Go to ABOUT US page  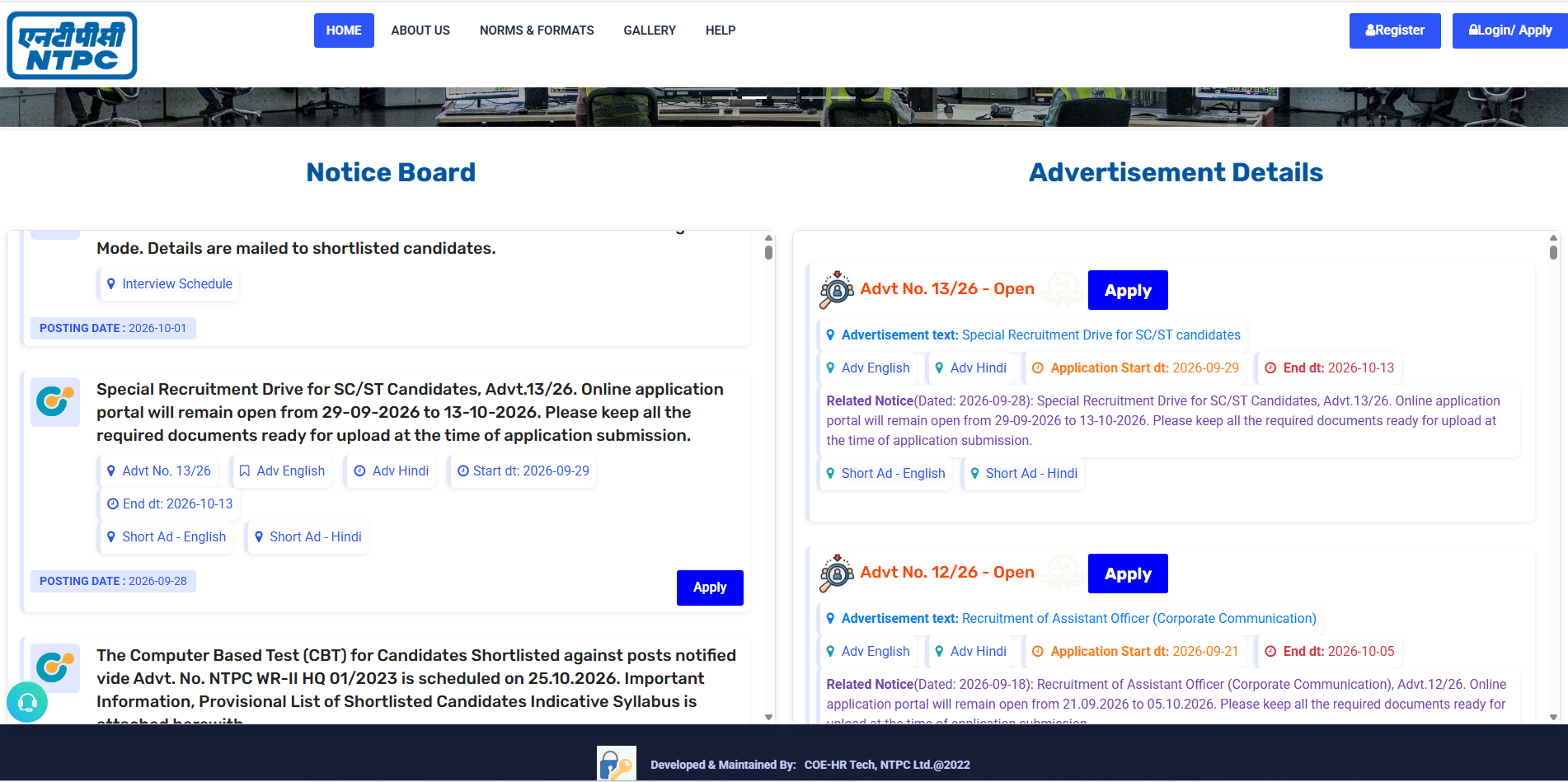click(420, 30)
